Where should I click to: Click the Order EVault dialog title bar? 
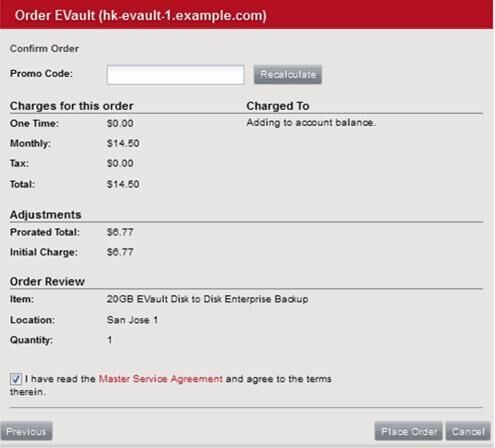click(246, 15)
